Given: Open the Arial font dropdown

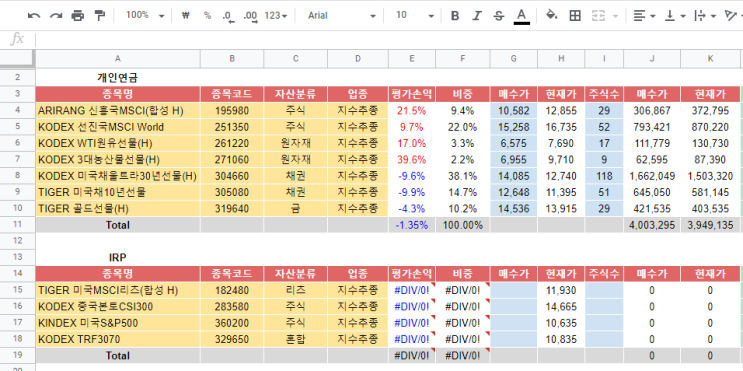Looking at the screenshot, I should [341, 16].
